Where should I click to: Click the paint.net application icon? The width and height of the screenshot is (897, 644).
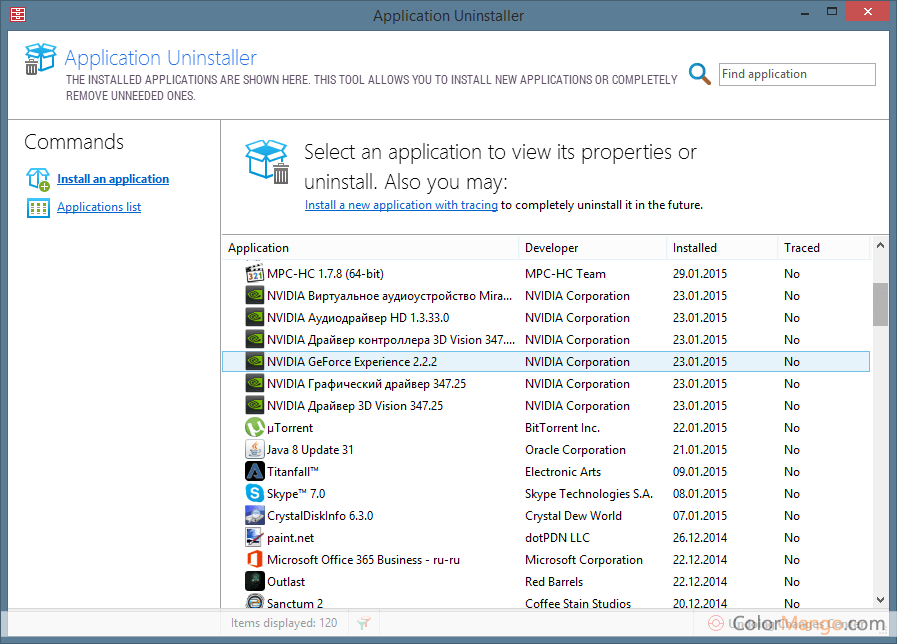pyautogui.click(x=255, y=538)
